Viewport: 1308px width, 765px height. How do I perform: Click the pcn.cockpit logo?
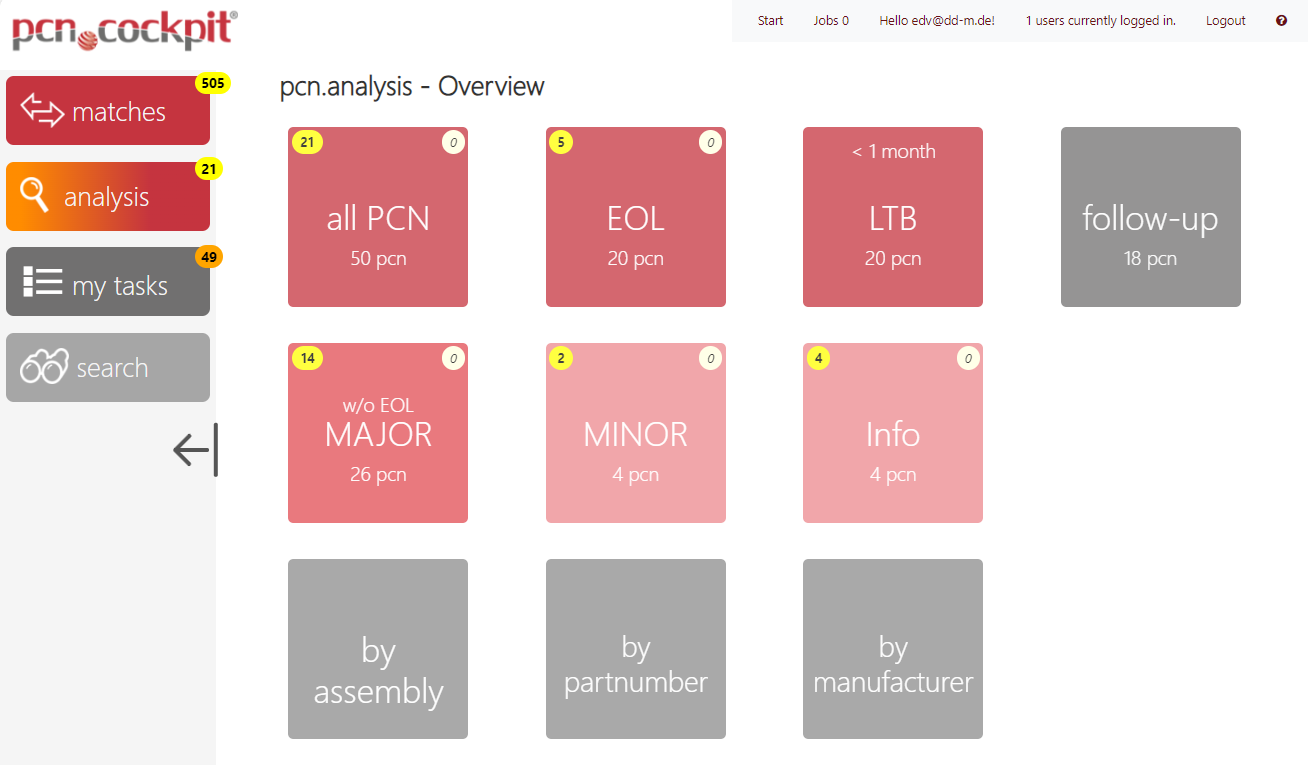point(124,29)
